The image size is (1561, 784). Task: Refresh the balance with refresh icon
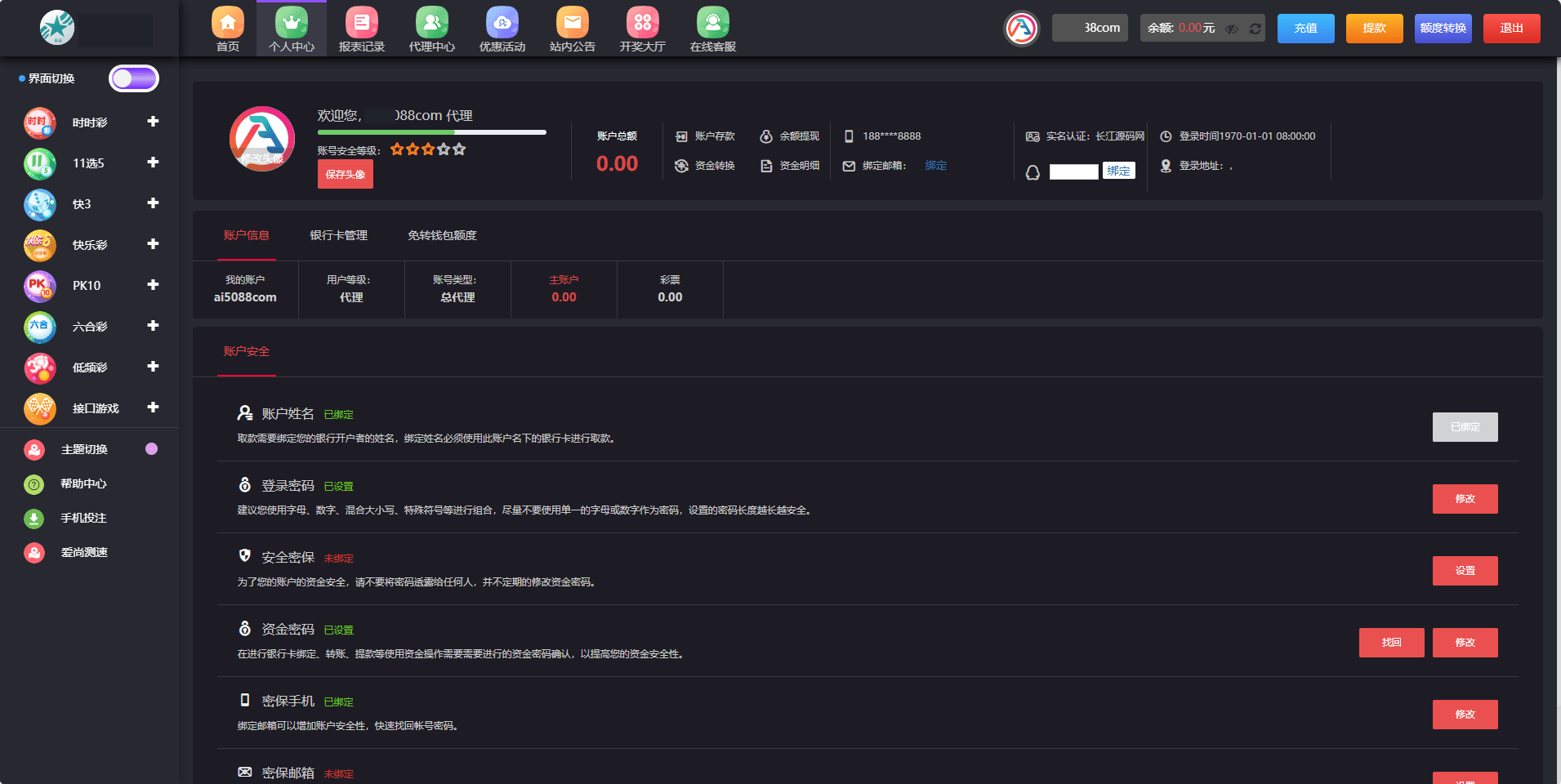click(x=1255, y=29)
